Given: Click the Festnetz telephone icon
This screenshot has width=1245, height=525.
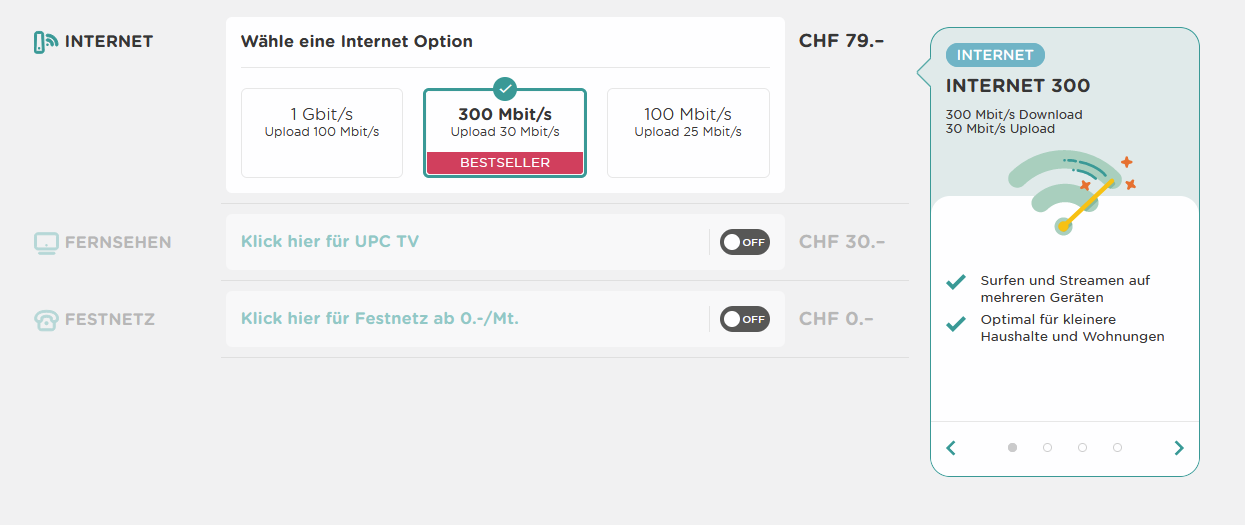Looking at the screenshot, I should point(46,320).
